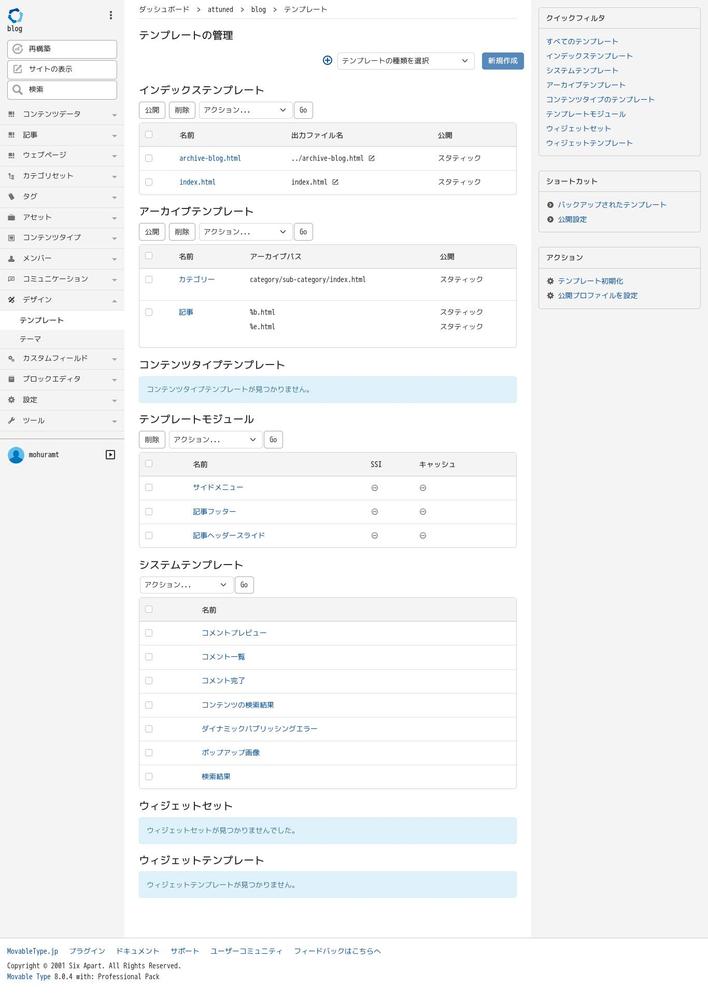Screen dimensions: 708x999
Task: Collapse the デザイン sidebar menu
Action: [62, 299]
